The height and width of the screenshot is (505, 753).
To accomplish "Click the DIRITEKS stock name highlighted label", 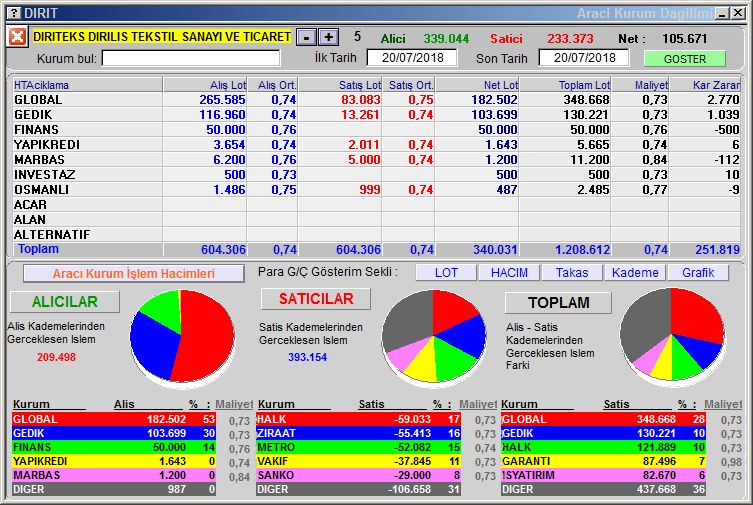I will (x=162, y=36).
